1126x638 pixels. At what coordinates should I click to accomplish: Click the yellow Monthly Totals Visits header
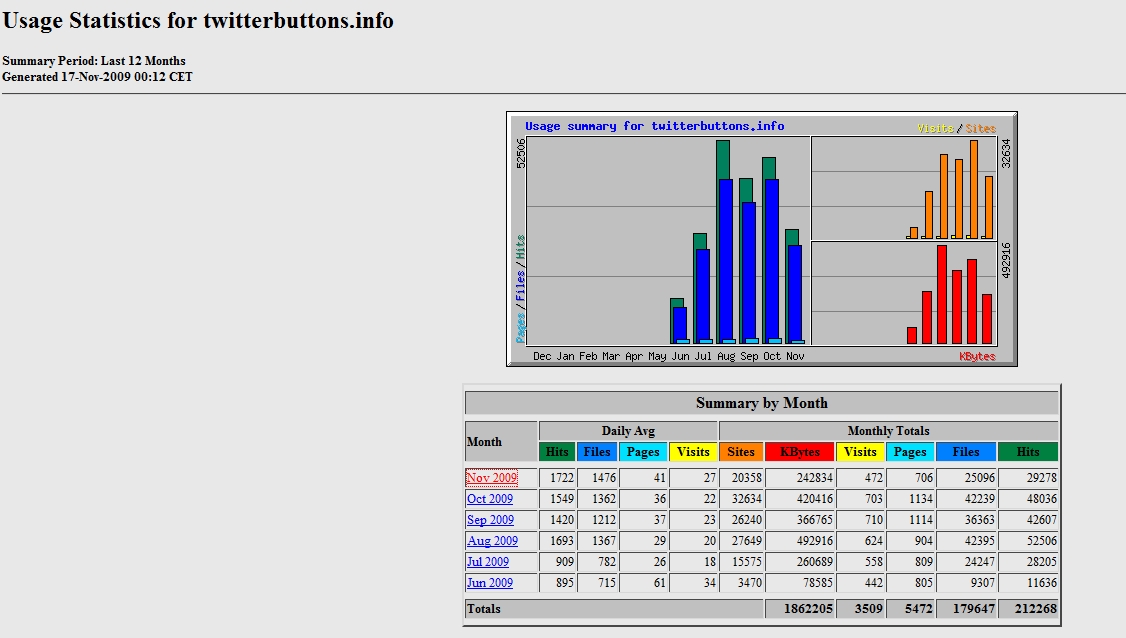coord(860,452)
